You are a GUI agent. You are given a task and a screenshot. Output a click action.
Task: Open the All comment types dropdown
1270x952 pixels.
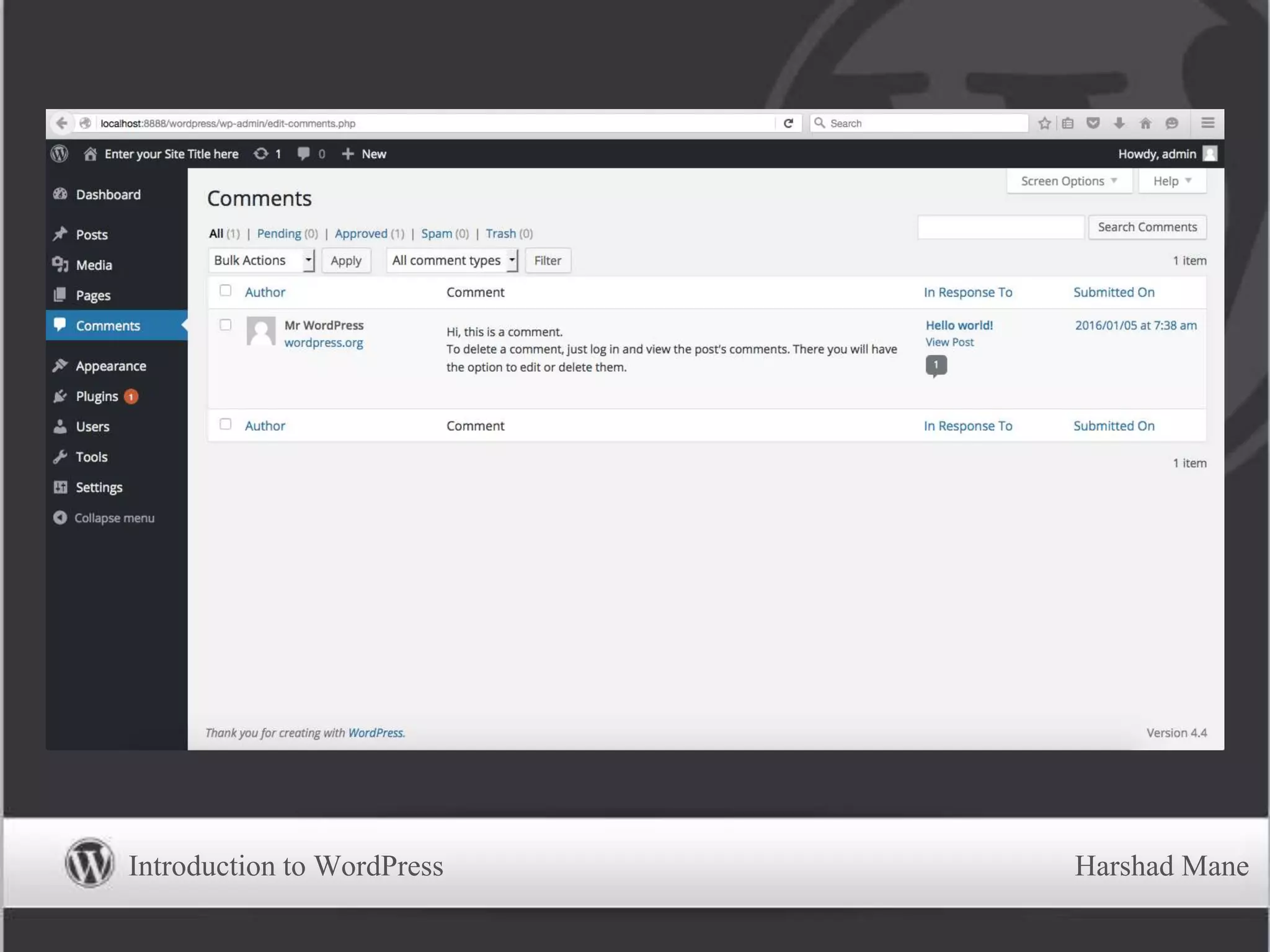pyautogui.click(x=452, y=260)
